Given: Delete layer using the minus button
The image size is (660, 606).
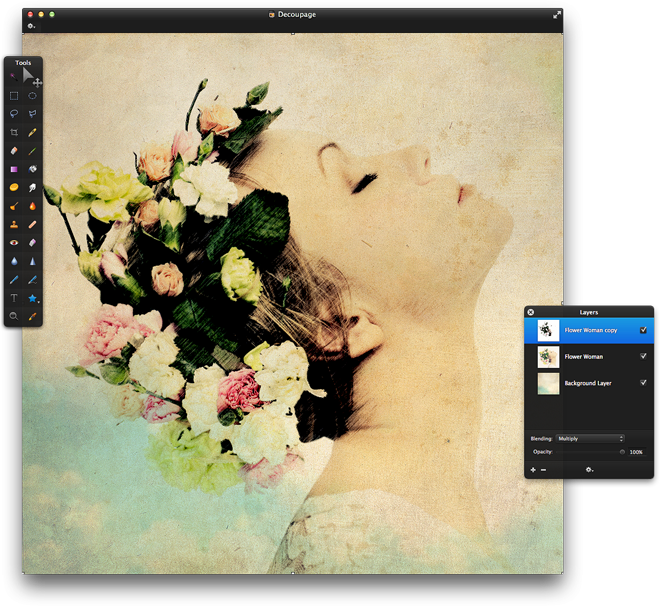Looking at the screenshot, I should pos(544,469).
